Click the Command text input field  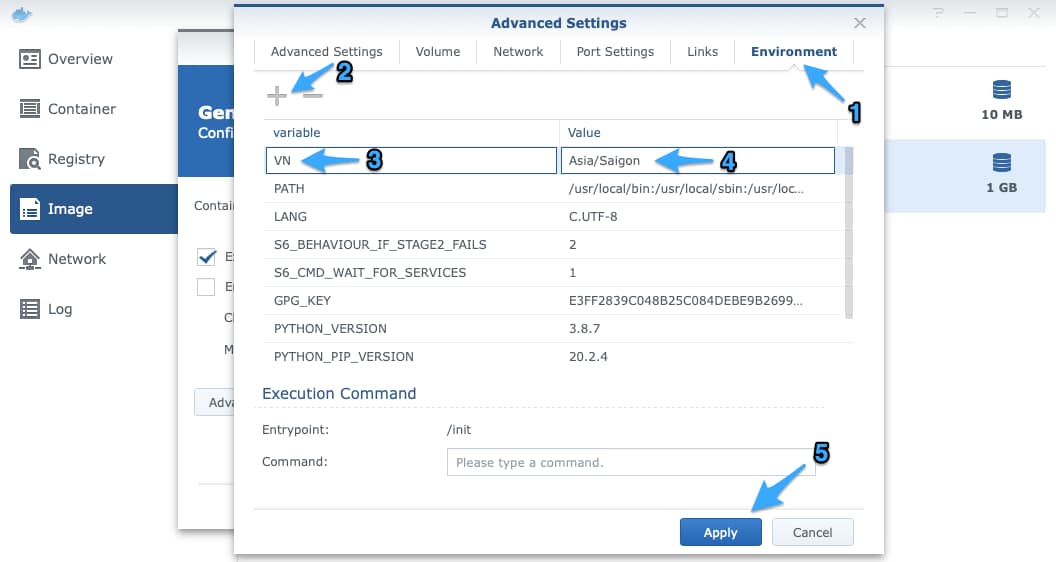click(630, 463)
